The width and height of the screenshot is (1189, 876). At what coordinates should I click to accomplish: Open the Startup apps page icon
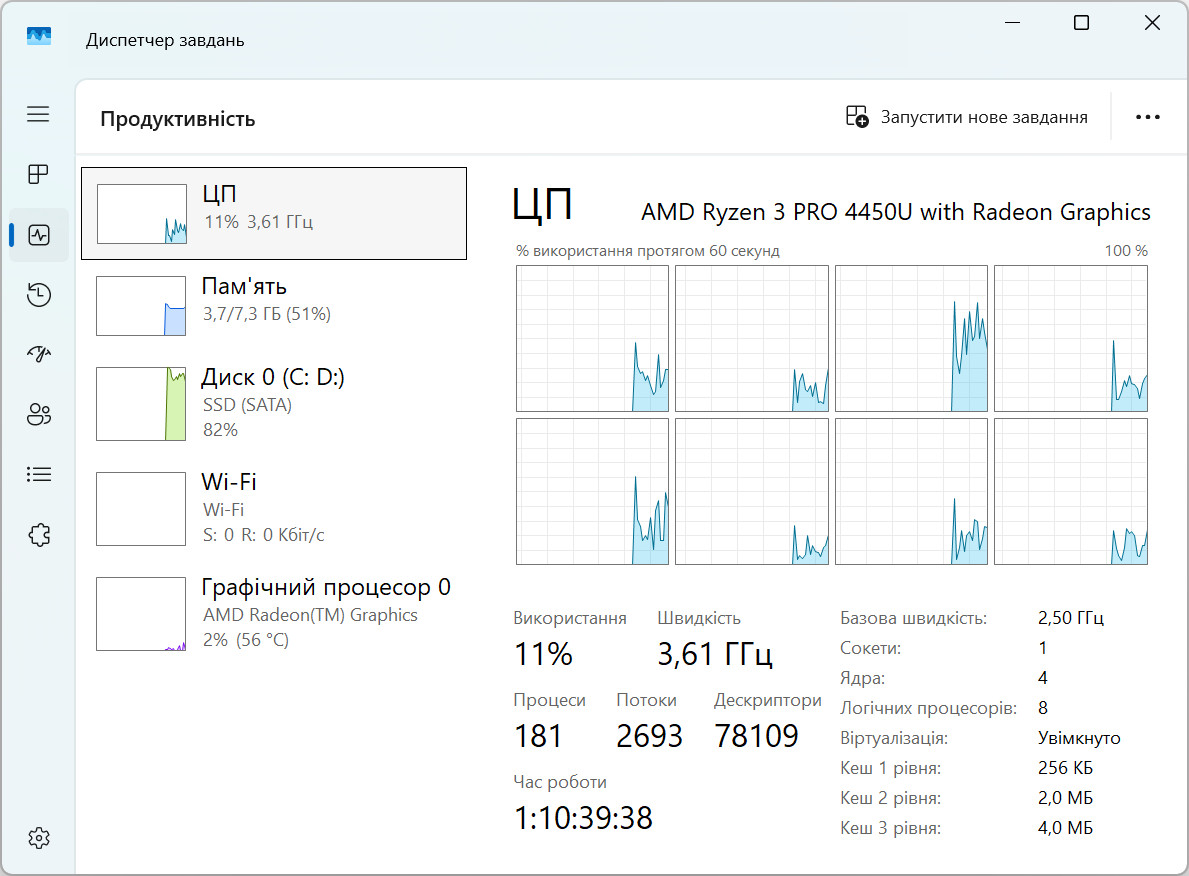[39, 353]
